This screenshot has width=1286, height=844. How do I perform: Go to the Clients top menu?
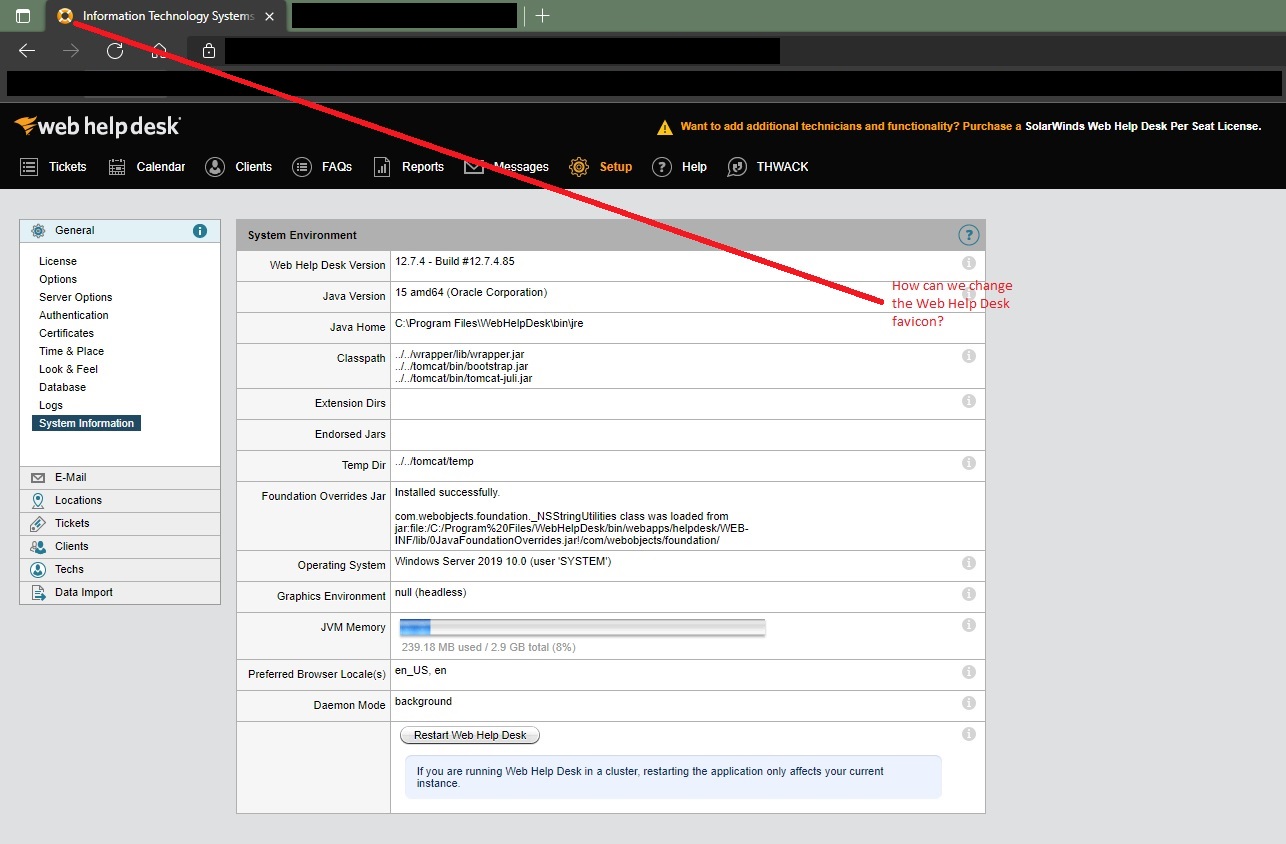[x=239, y=167]
